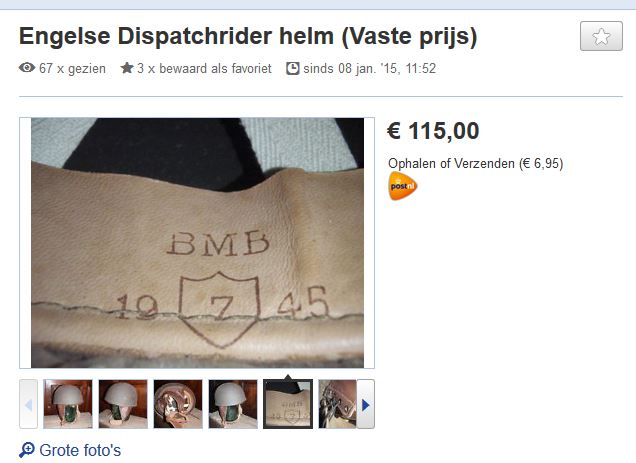The width and height of the screenshot is (636, 463).
Task: Select helmet interior liner thumbnail
Action: 178,404
